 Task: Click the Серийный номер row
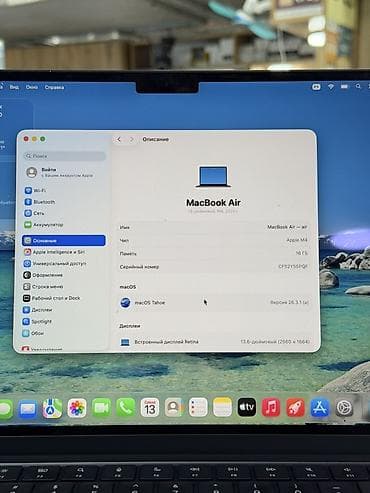pyautogui.click(x=214, y=267)
